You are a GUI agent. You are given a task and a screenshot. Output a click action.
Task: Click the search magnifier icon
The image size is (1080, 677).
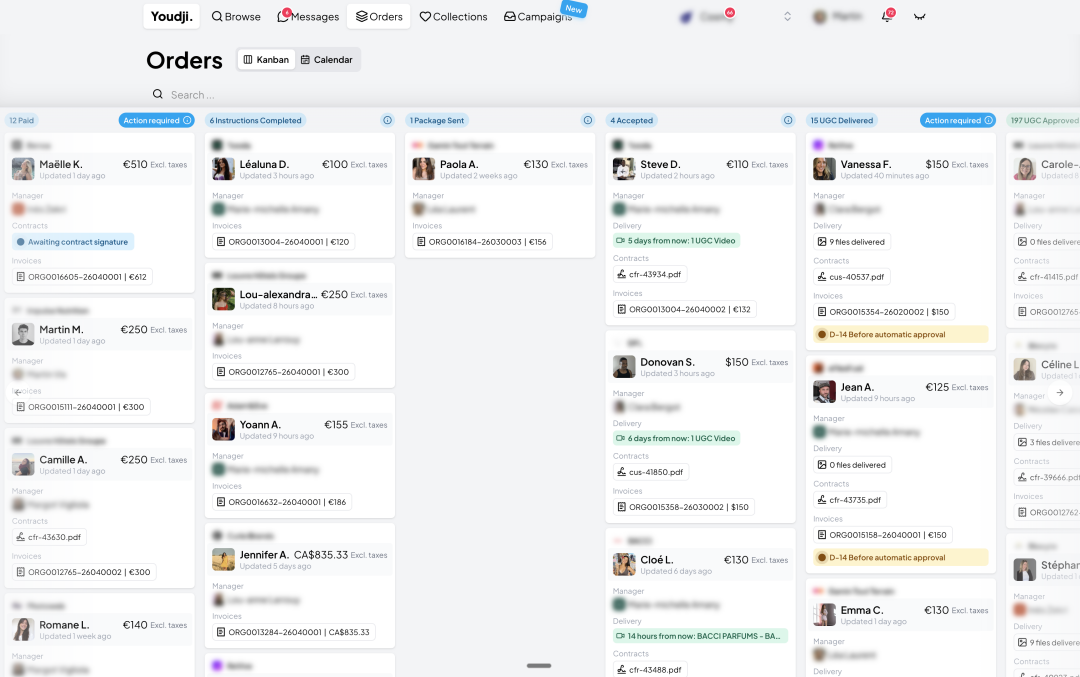[x=158, y=95]
